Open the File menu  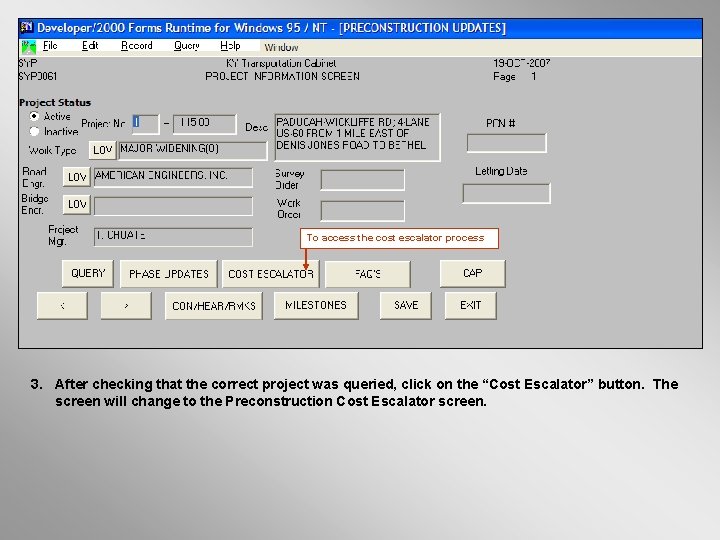(50, 45)
